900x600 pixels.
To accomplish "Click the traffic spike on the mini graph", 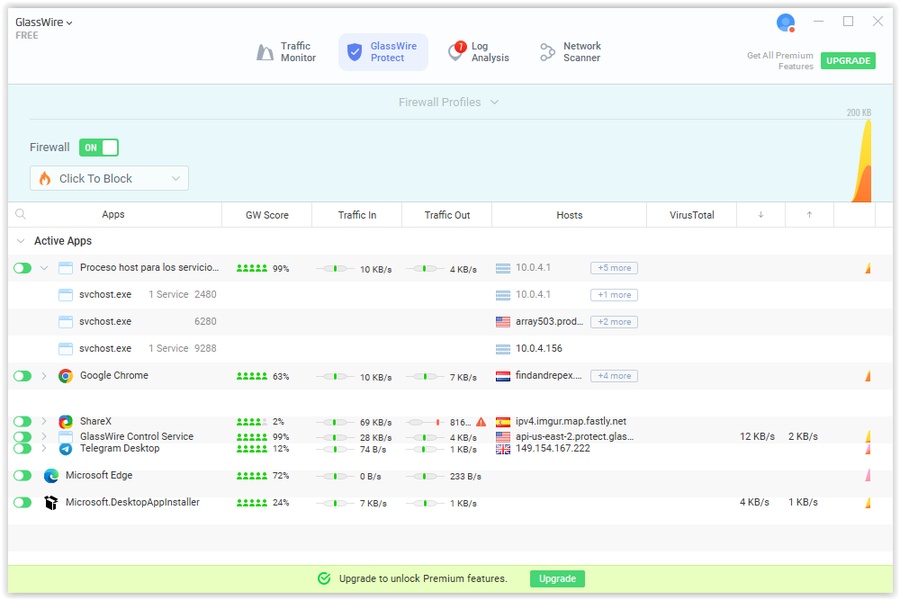I will pos(862,161).
